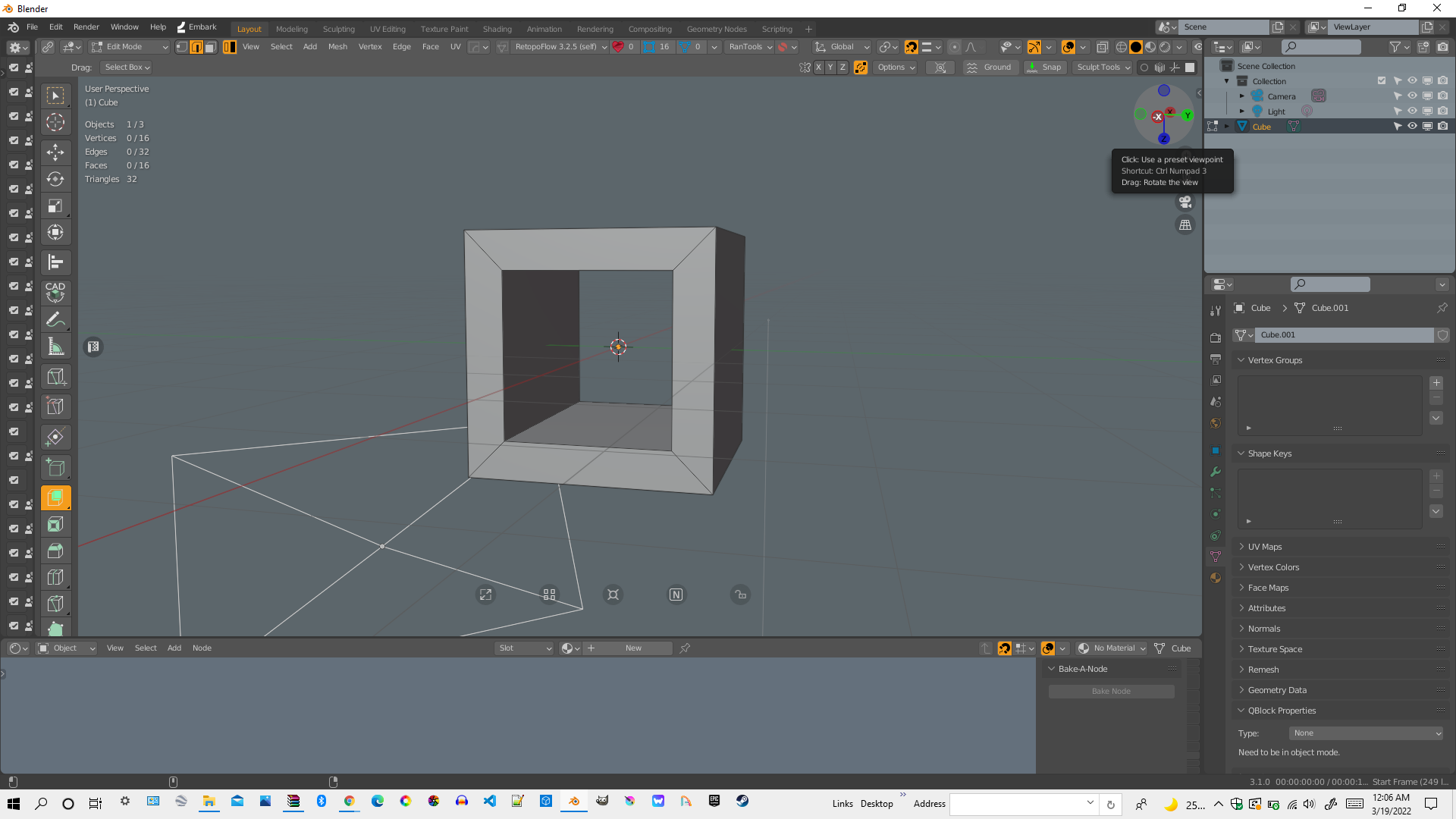The image size is (1456, 819).
Task: Switch to the Modeling workspace tab
Action: [x=292, y=29]
